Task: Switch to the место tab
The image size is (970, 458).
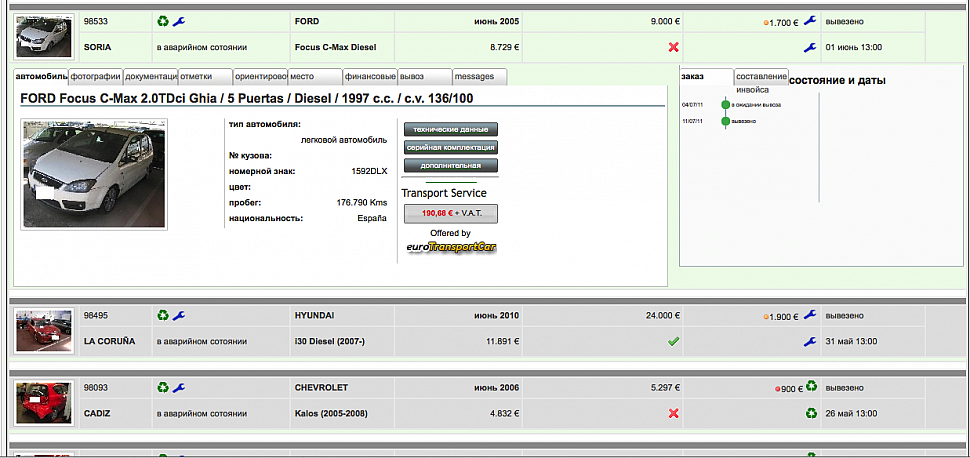Action: coord(315,77)
